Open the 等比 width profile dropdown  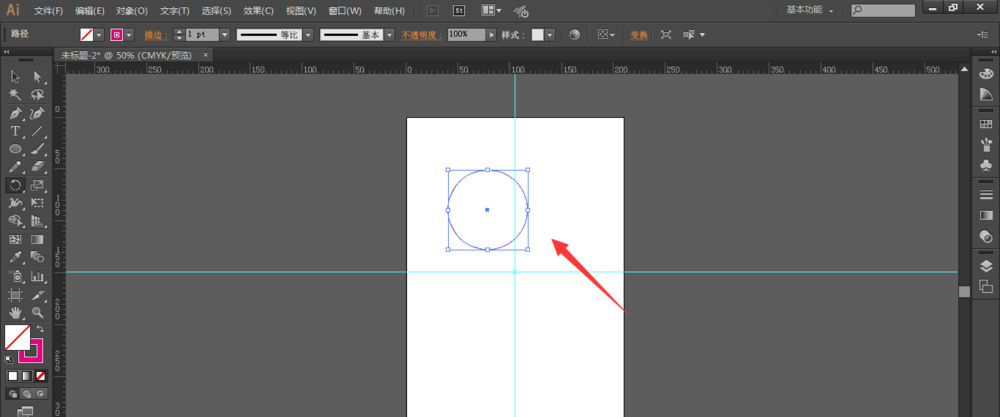coord(308,35)
